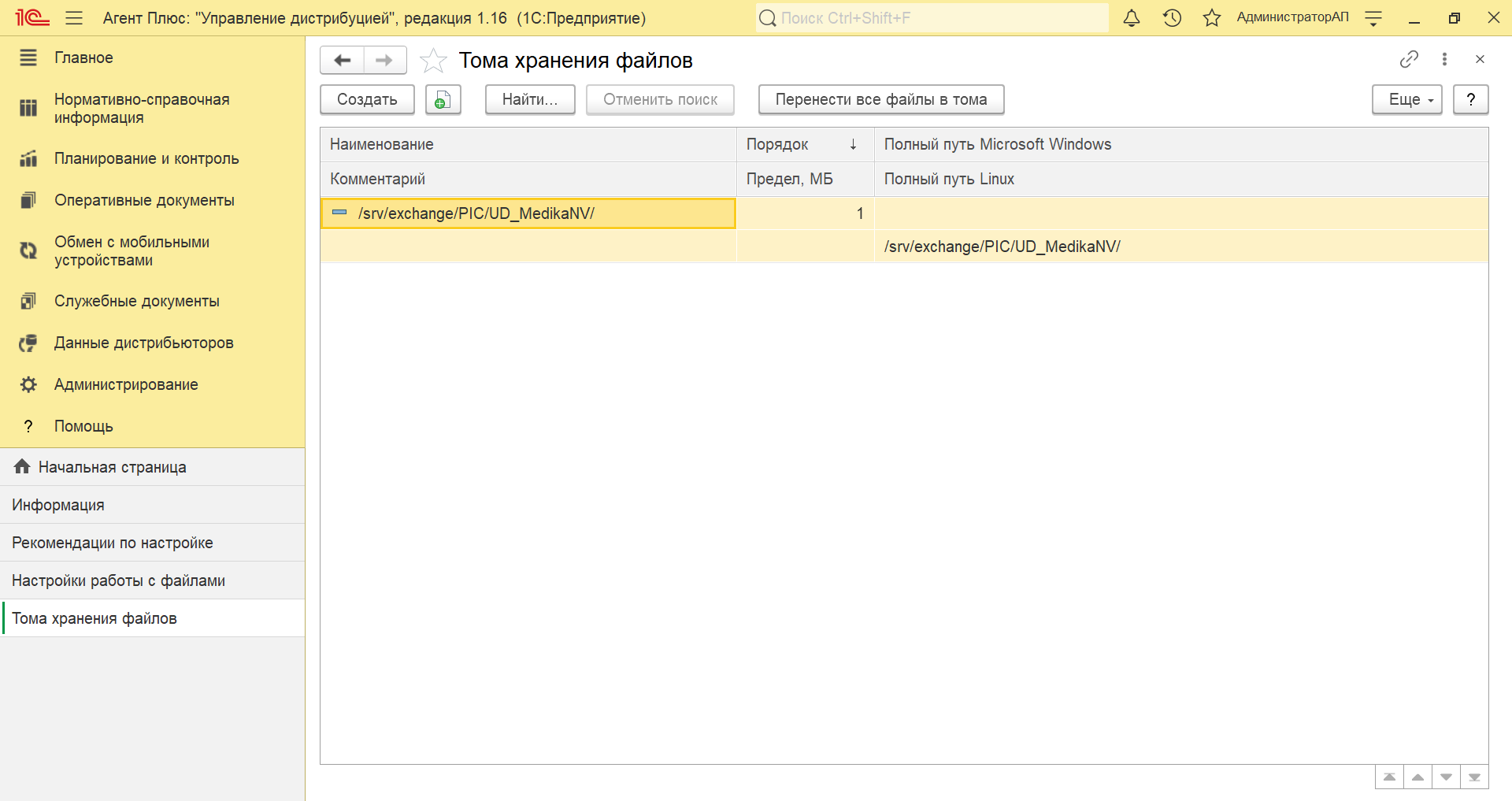Viewport: 1512px width, 801px height.
Task: Click the Обмен с мобильными устройствами sync icon
Action: [28, 250]
